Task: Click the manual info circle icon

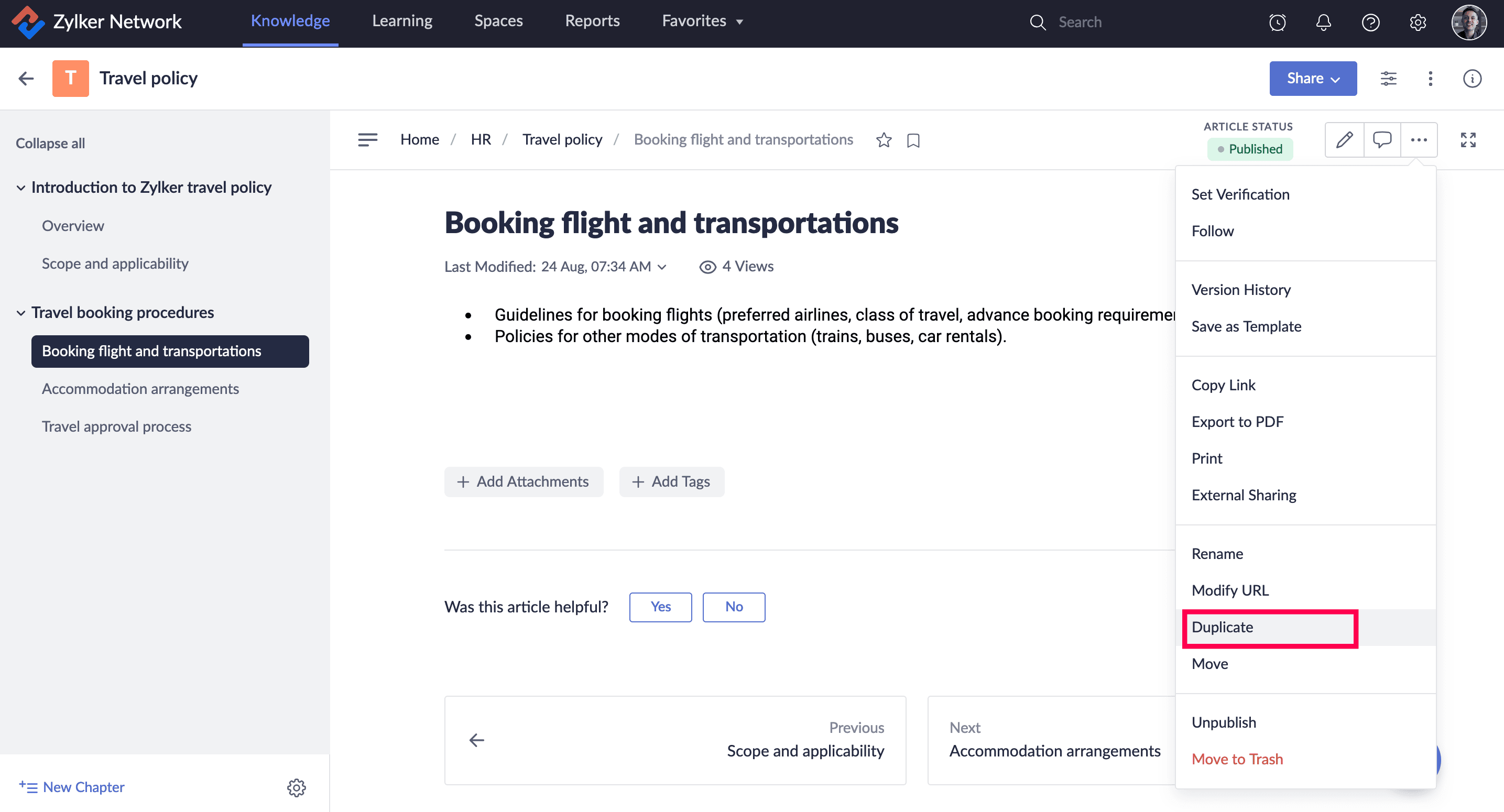Action: click(x=1472, y=78)
